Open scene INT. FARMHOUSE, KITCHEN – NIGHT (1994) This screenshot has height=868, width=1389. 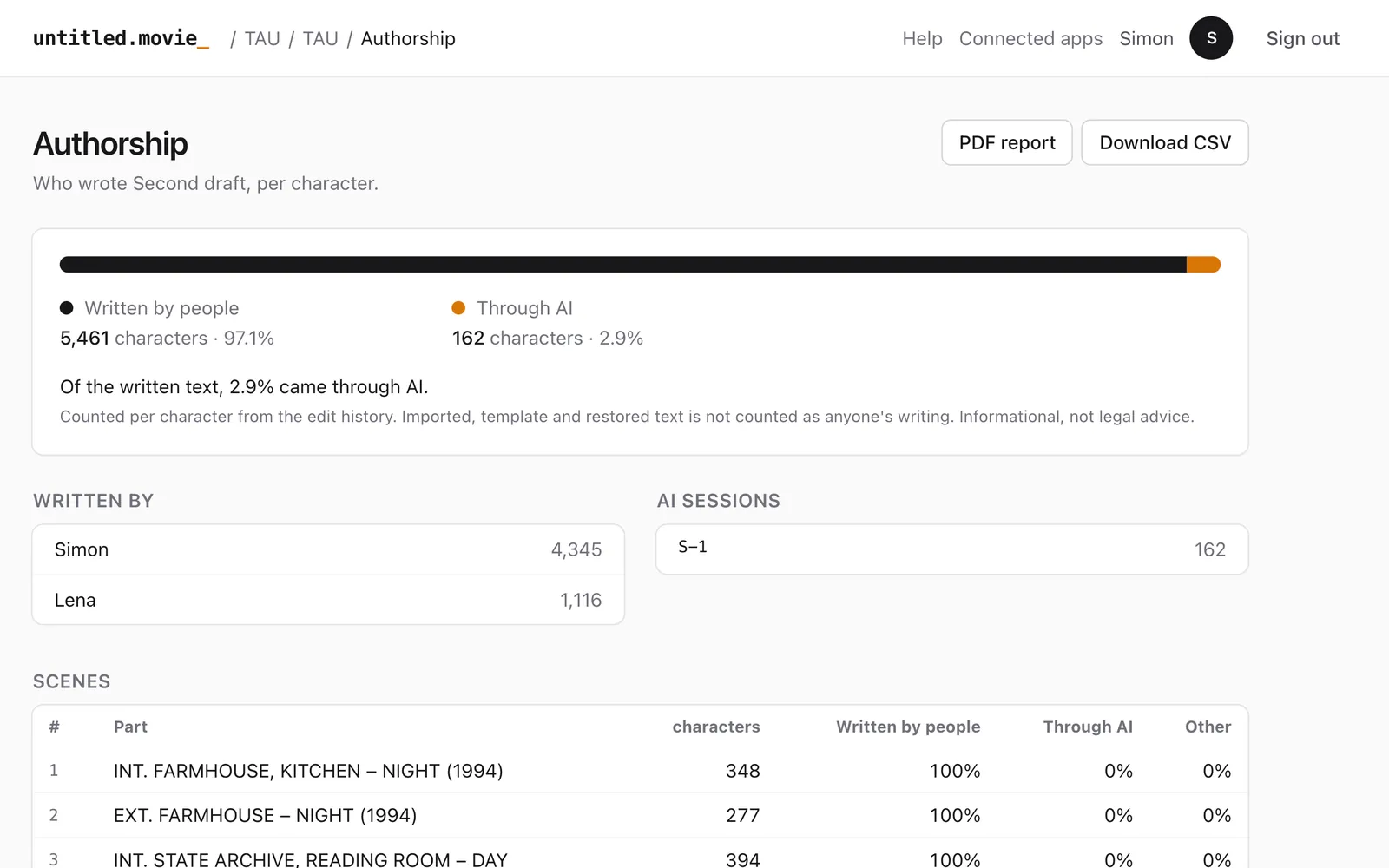point(308,771)
